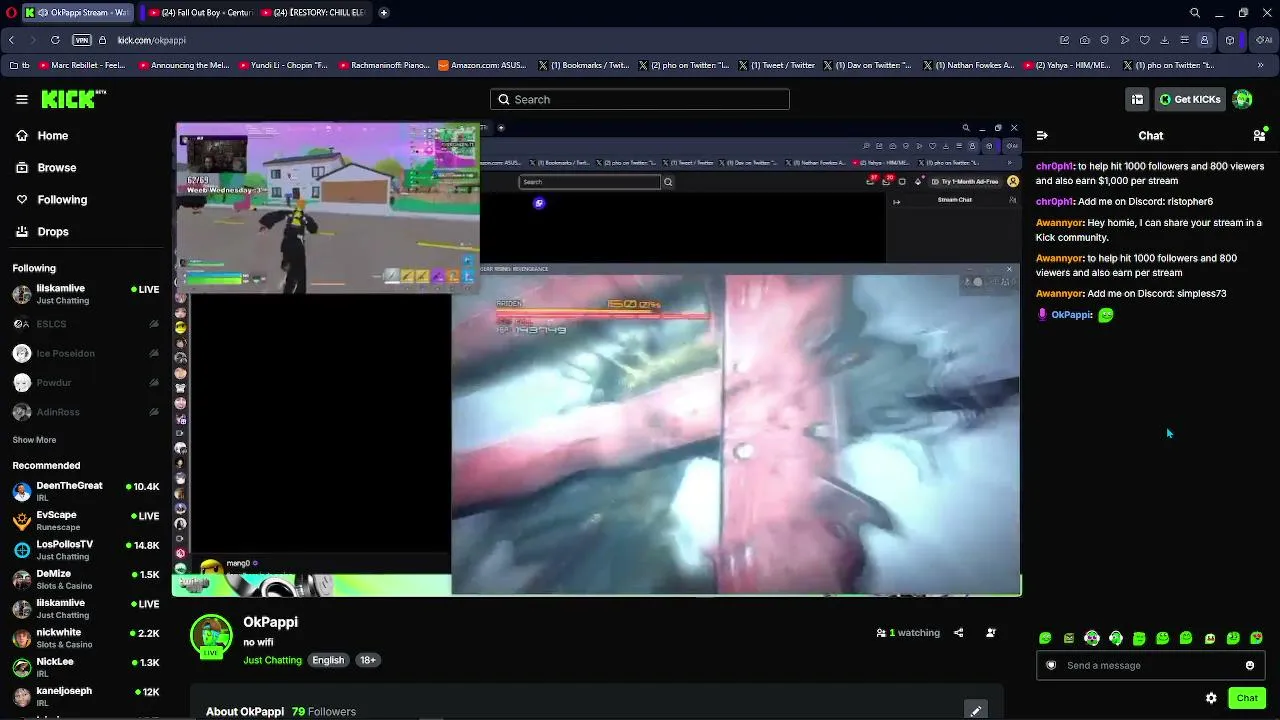1280x720 pixels.
Task: Select the English language tag
Action: [x=328, y=660]
